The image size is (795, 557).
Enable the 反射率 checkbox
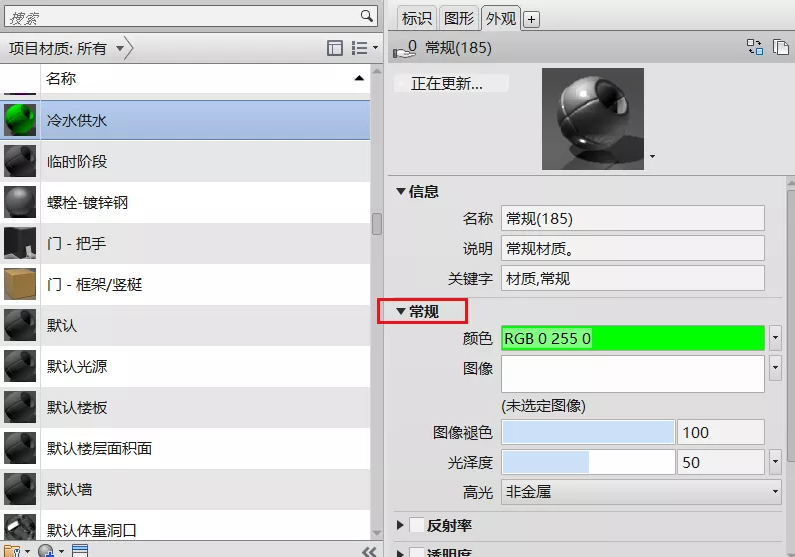tap(417, 525)
